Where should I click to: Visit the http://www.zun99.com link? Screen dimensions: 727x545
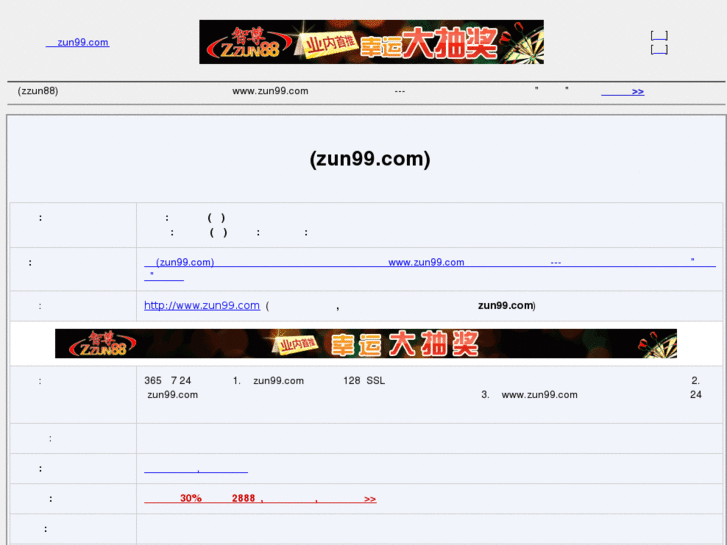(202, 305)
